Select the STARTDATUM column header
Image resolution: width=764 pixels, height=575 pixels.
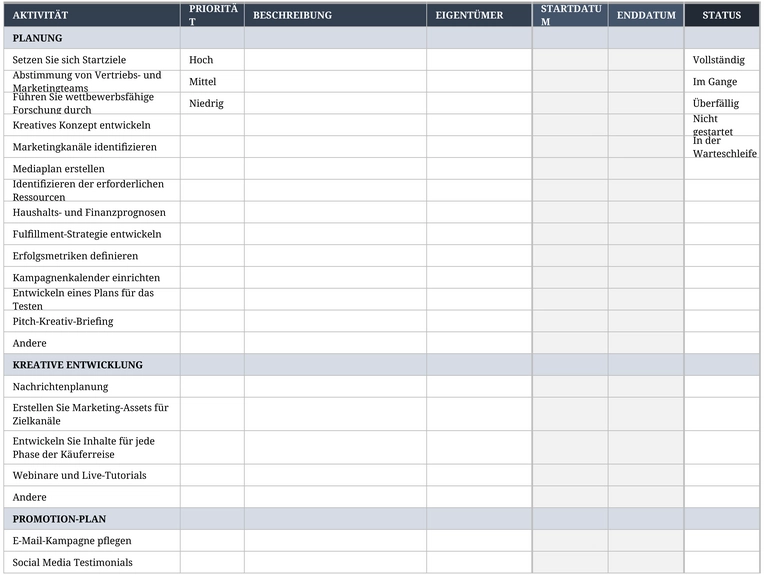coord(570,15)
